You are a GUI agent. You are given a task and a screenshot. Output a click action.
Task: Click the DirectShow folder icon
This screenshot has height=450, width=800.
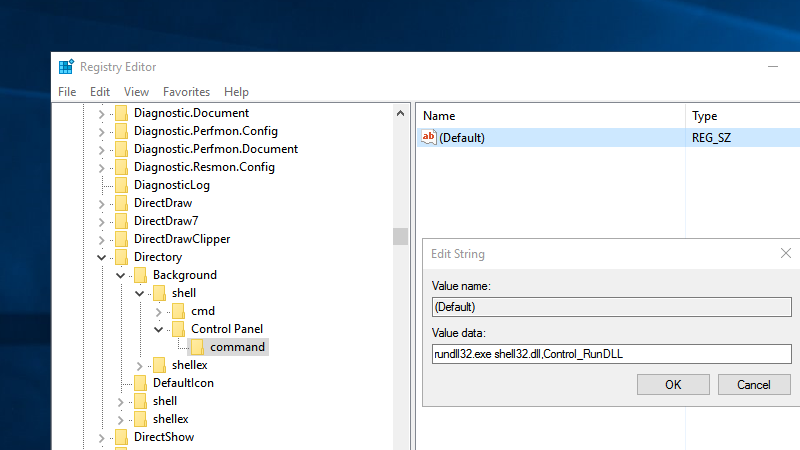121,437
